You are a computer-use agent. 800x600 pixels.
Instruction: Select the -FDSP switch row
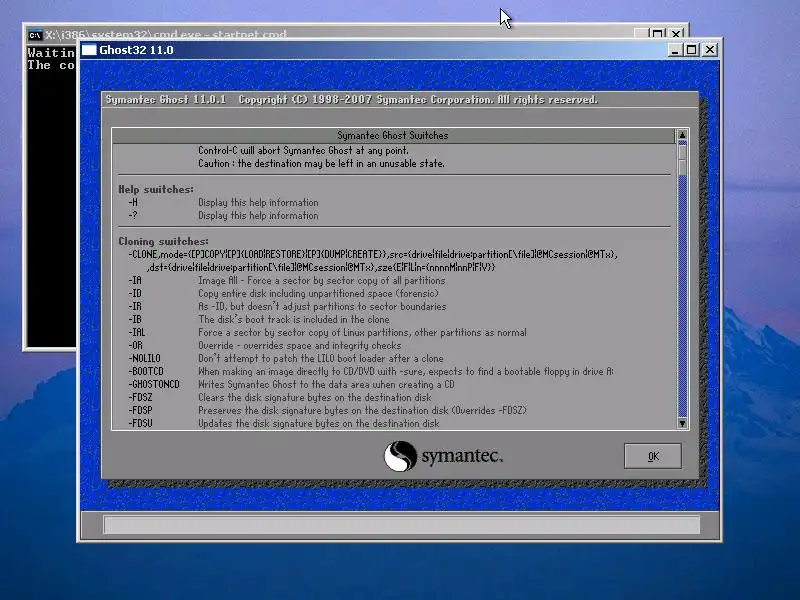328,411
